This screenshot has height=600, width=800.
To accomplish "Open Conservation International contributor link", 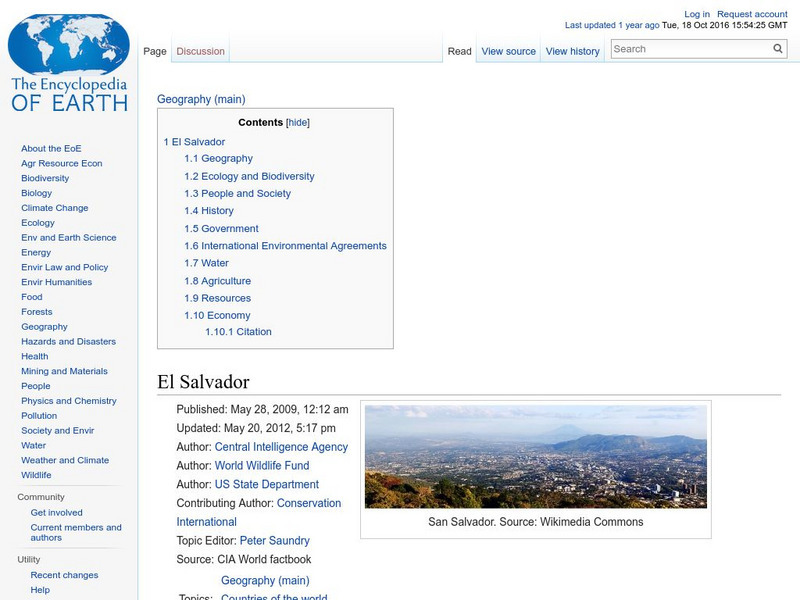I will [x=259, y=512].
